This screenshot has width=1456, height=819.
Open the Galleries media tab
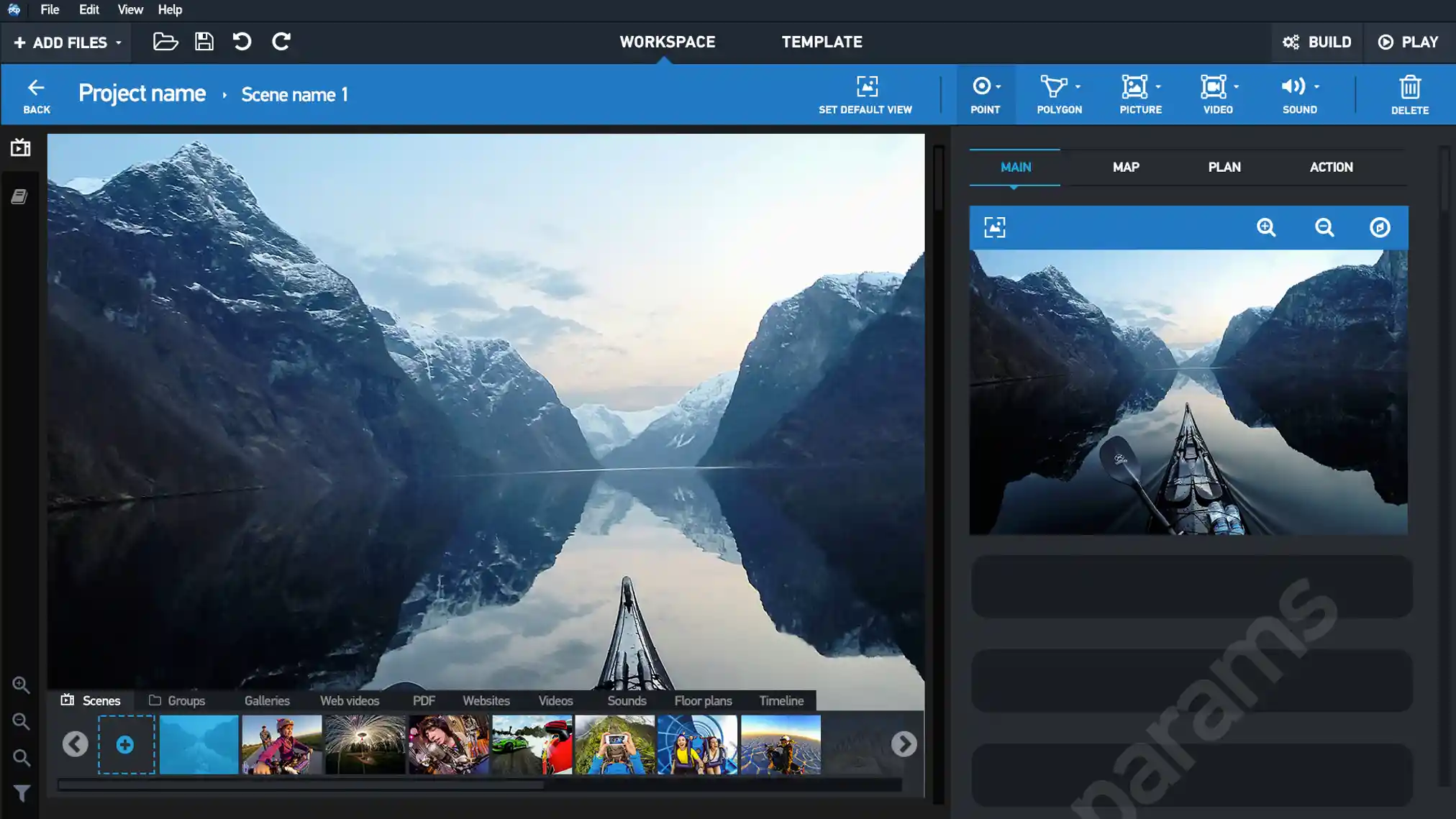[267, 700]
